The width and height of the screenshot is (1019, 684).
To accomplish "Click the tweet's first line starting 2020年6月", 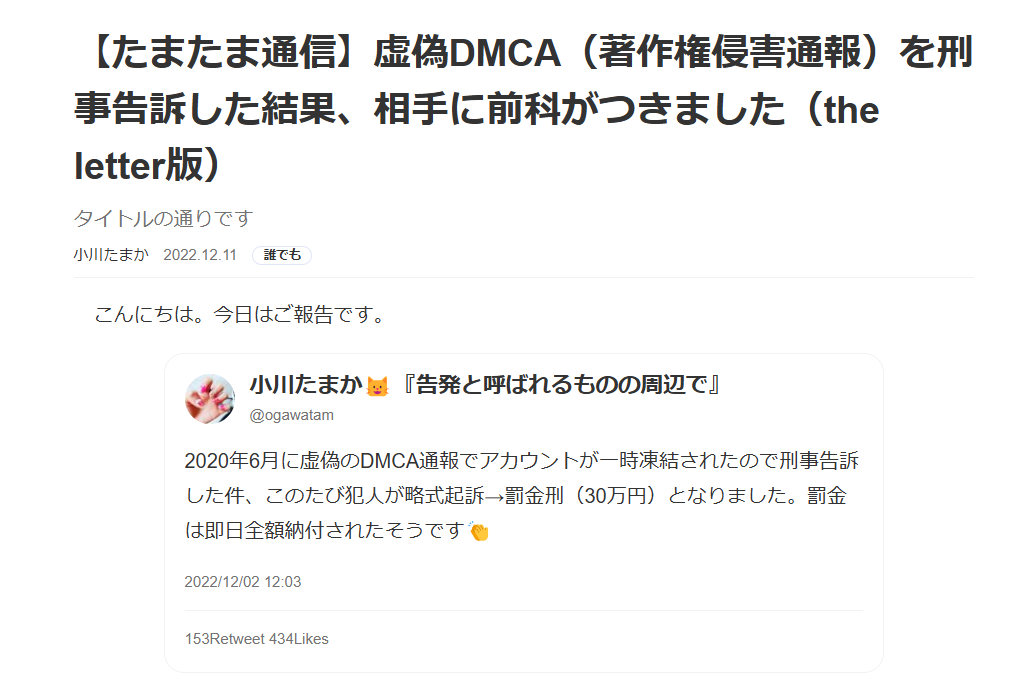I will (x=522, y=461).
